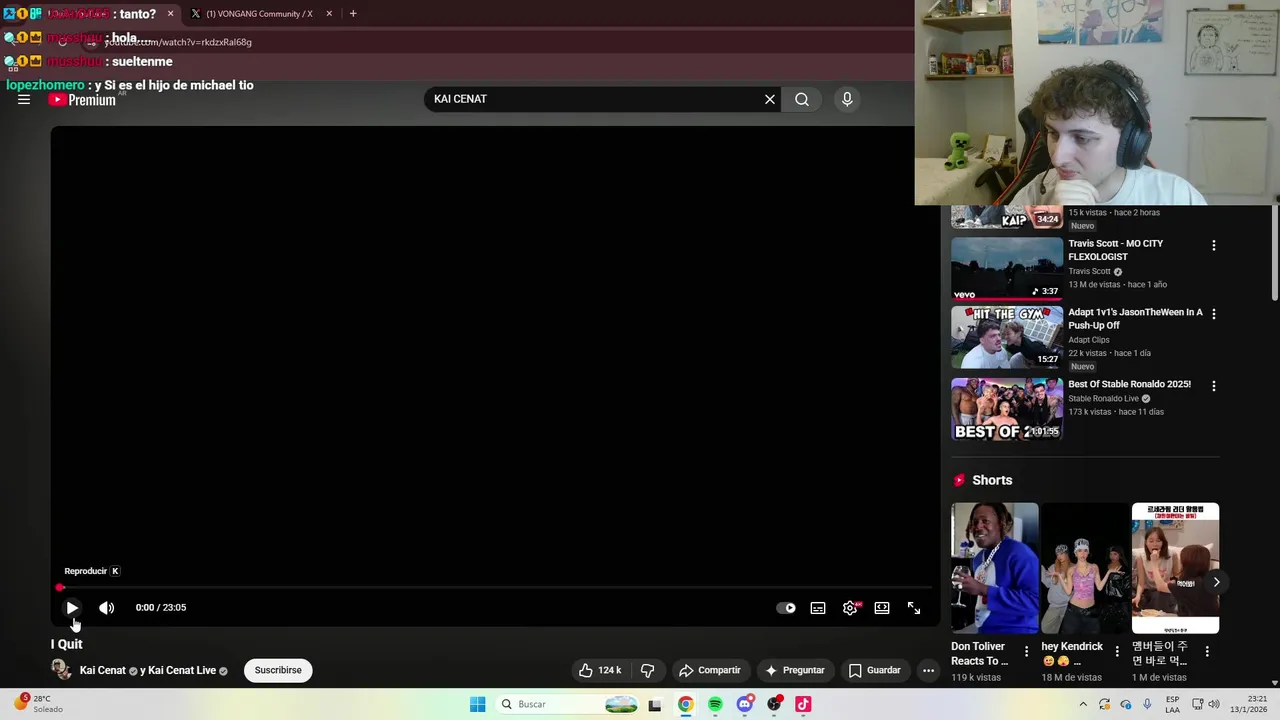
Task: Go to YouTube Premium home logo
Action: coord(82,100)
